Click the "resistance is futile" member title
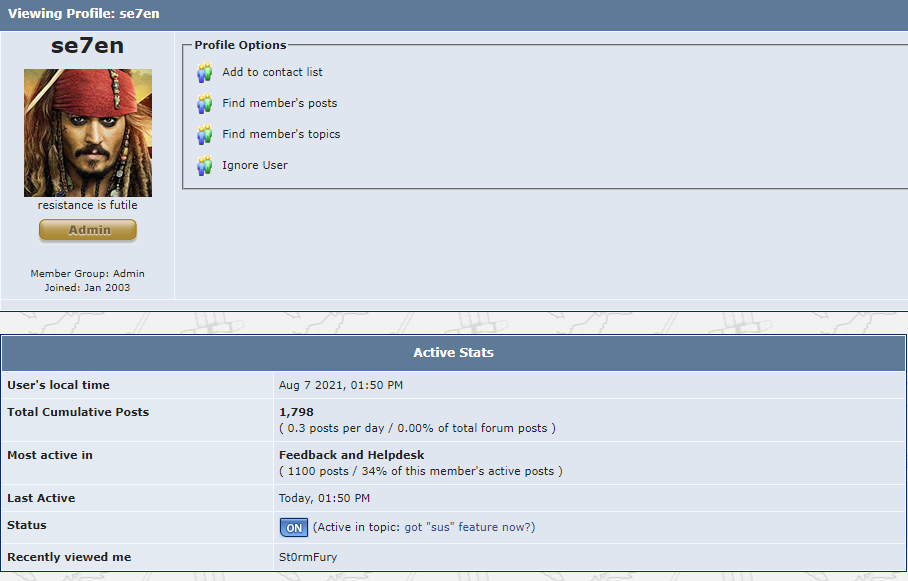This screenshot has height=581, width=908. click(x=88, y=205)
